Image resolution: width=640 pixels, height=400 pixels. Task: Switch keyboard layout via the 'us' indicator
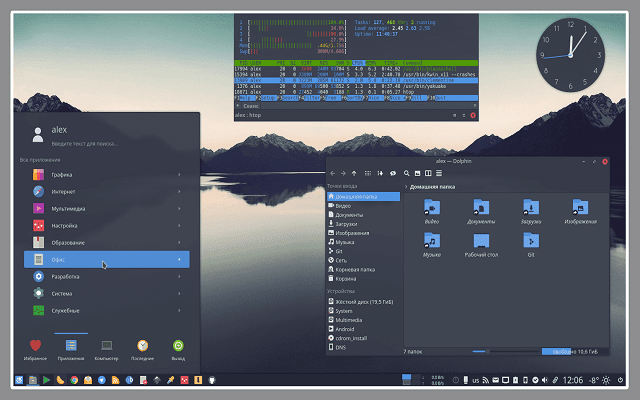tap(476, 380)
